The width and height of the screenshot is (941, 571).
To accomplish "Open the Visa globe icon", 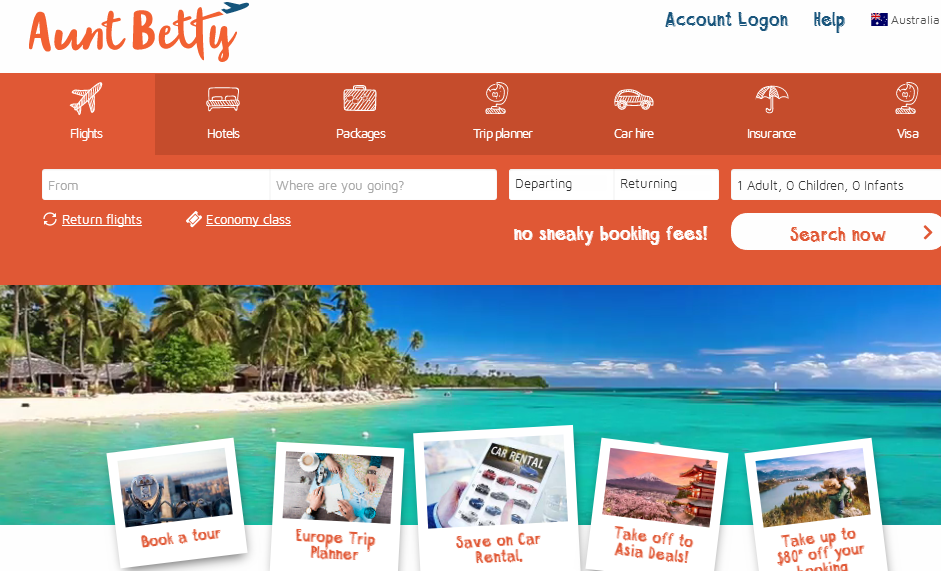I will (907, 98).
